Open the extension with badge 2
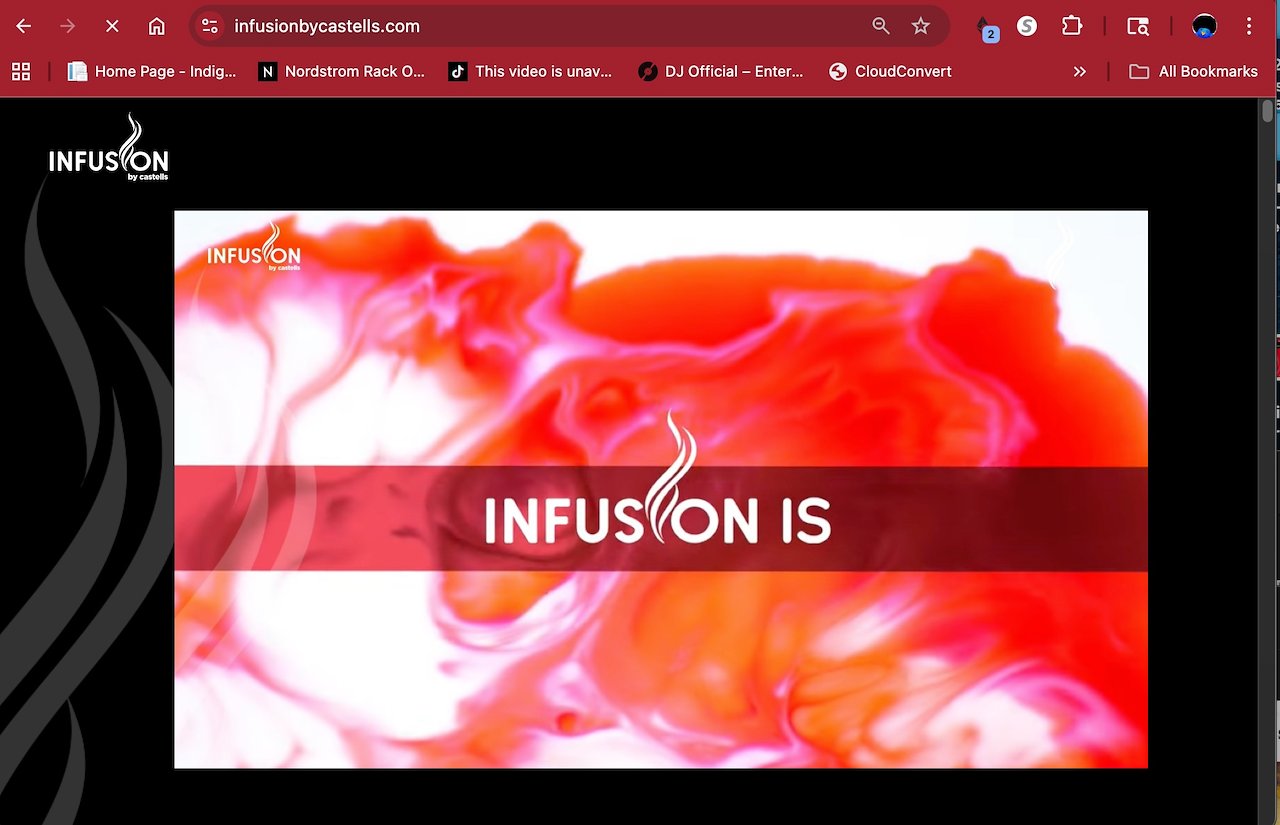1280x825 pixels. pos(984,27)
